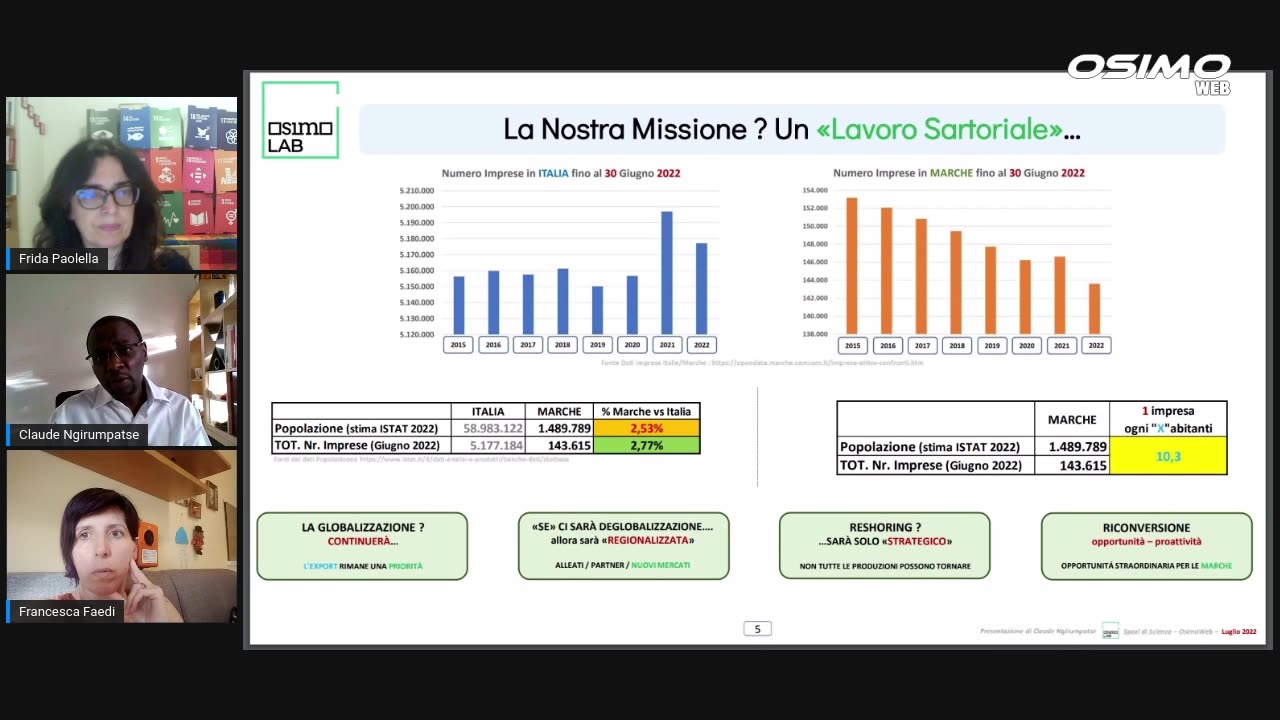1280x720 pixels.
Task: Click the slide page number 5
Action: (x=757, y=629)
